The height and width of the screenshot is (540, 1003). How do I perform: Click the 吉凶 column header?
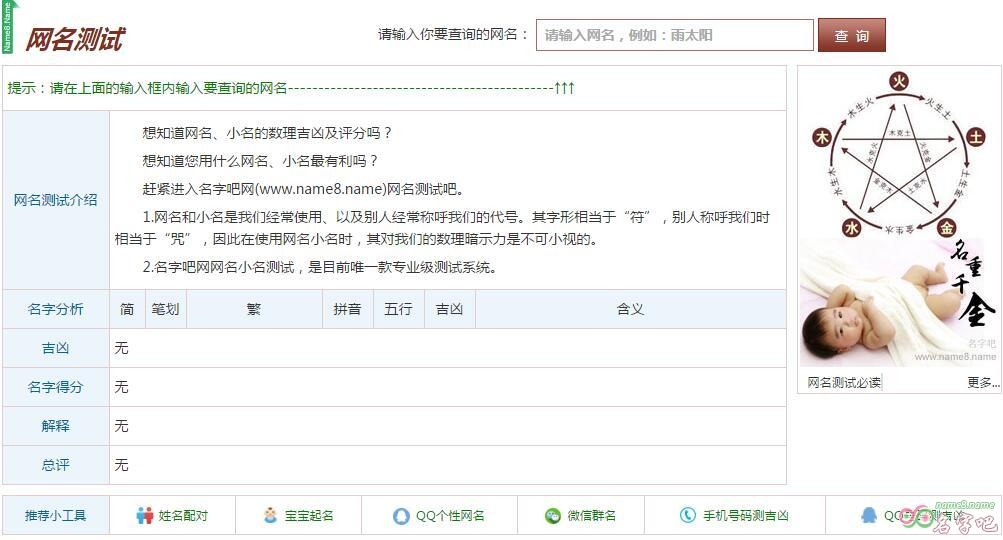click(449, 309)
